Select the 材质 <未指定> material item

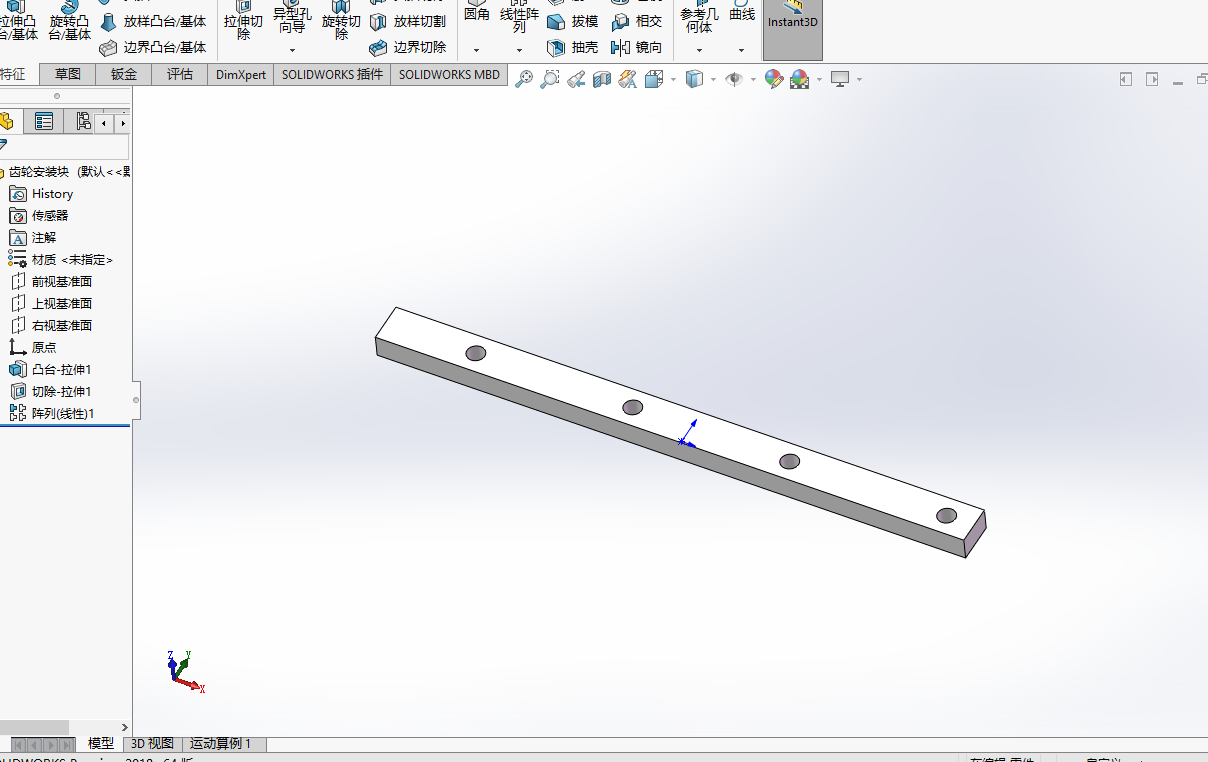point(61,260)
